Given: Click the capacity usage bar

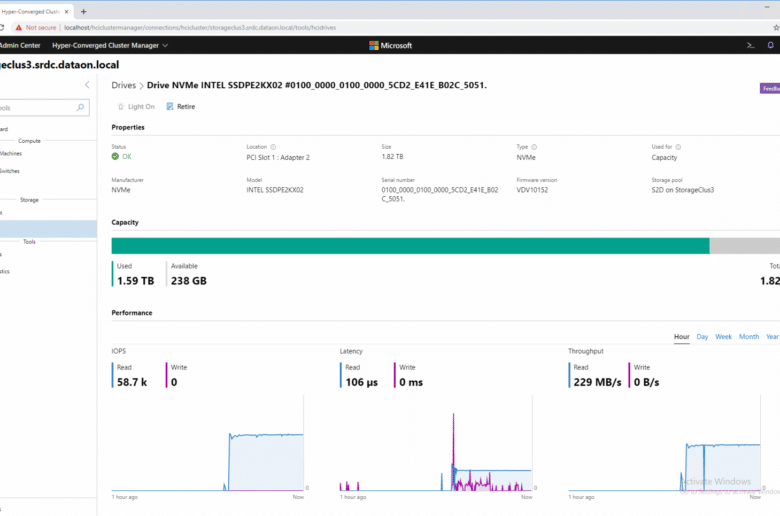Looking at the screenshot, I should point(445,246).
